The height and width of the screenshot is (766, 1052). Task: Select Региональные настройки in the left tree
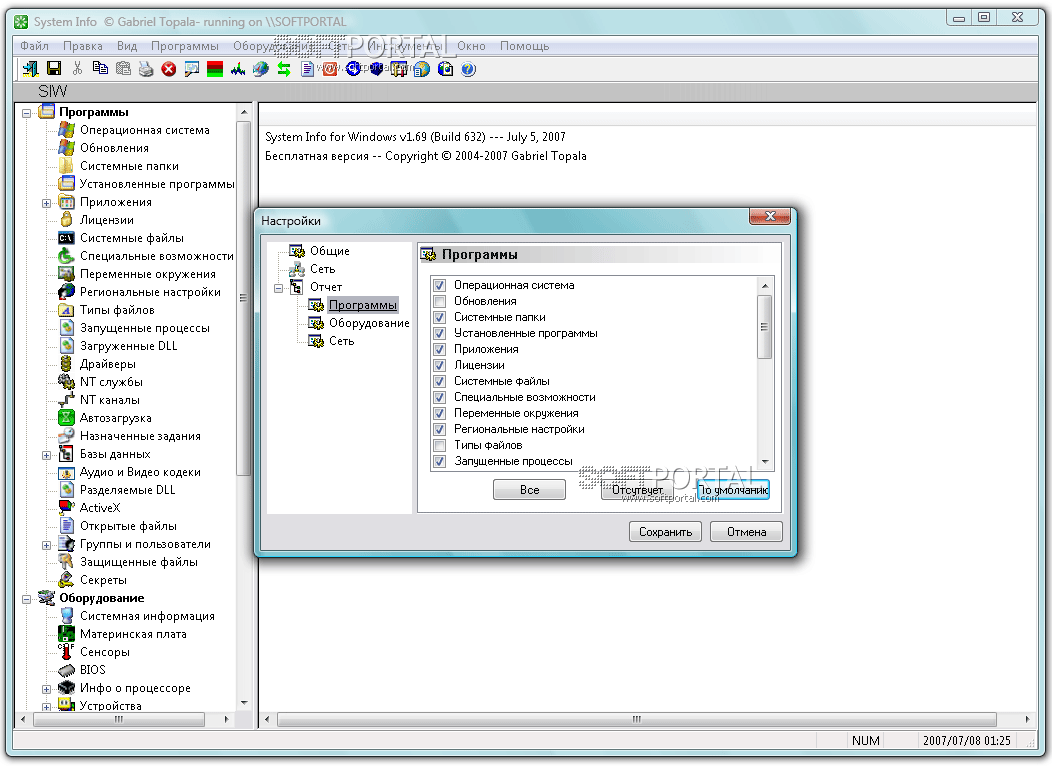(150, 292)
